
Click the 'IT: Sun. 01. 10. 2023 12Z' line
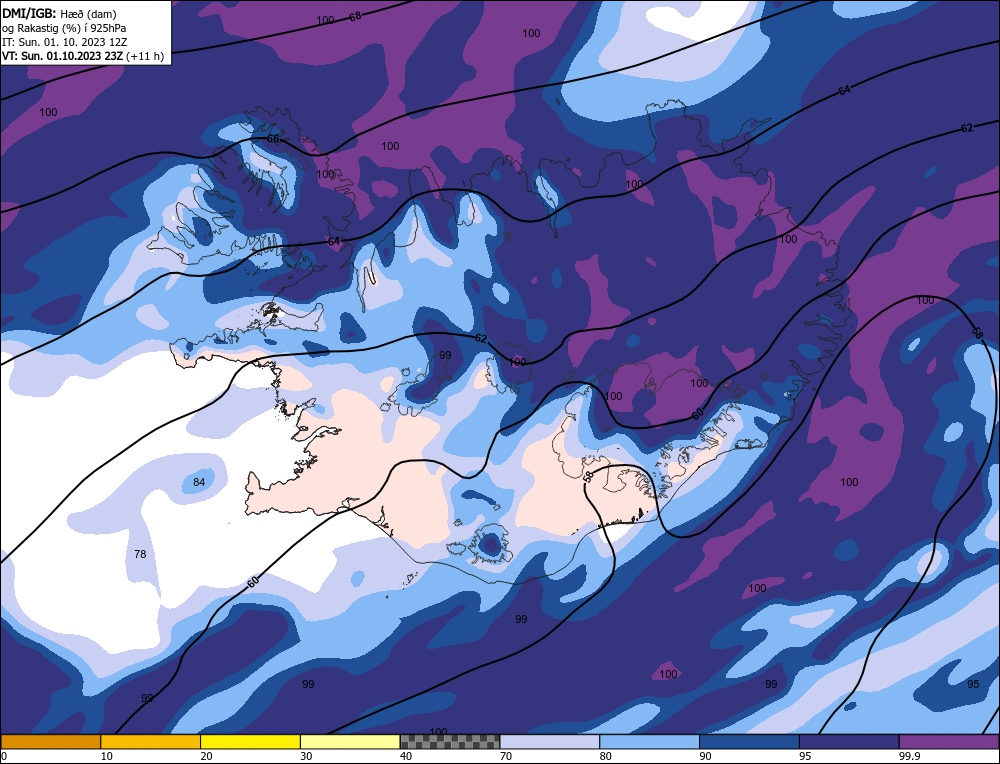pyautogui.click(x=64, y=42)
